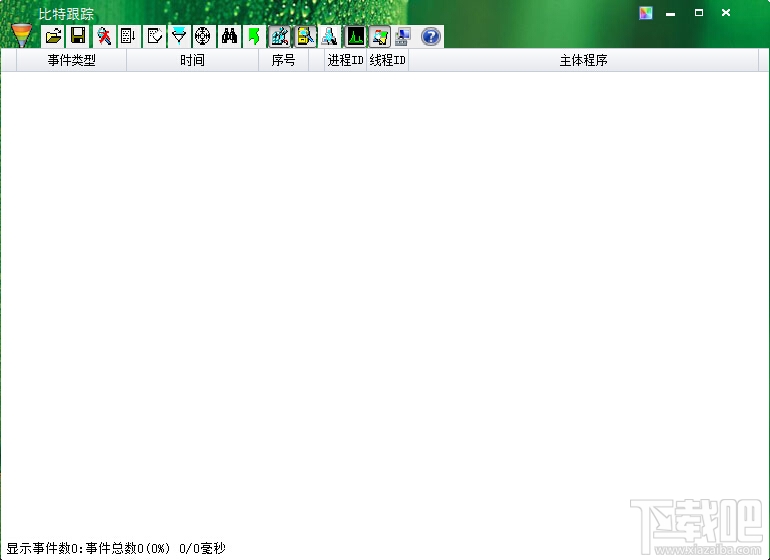The width and height of the screenshot is (770, 560).
Task: Clear the event list with the eraser icon
Action: pos(154,36)
